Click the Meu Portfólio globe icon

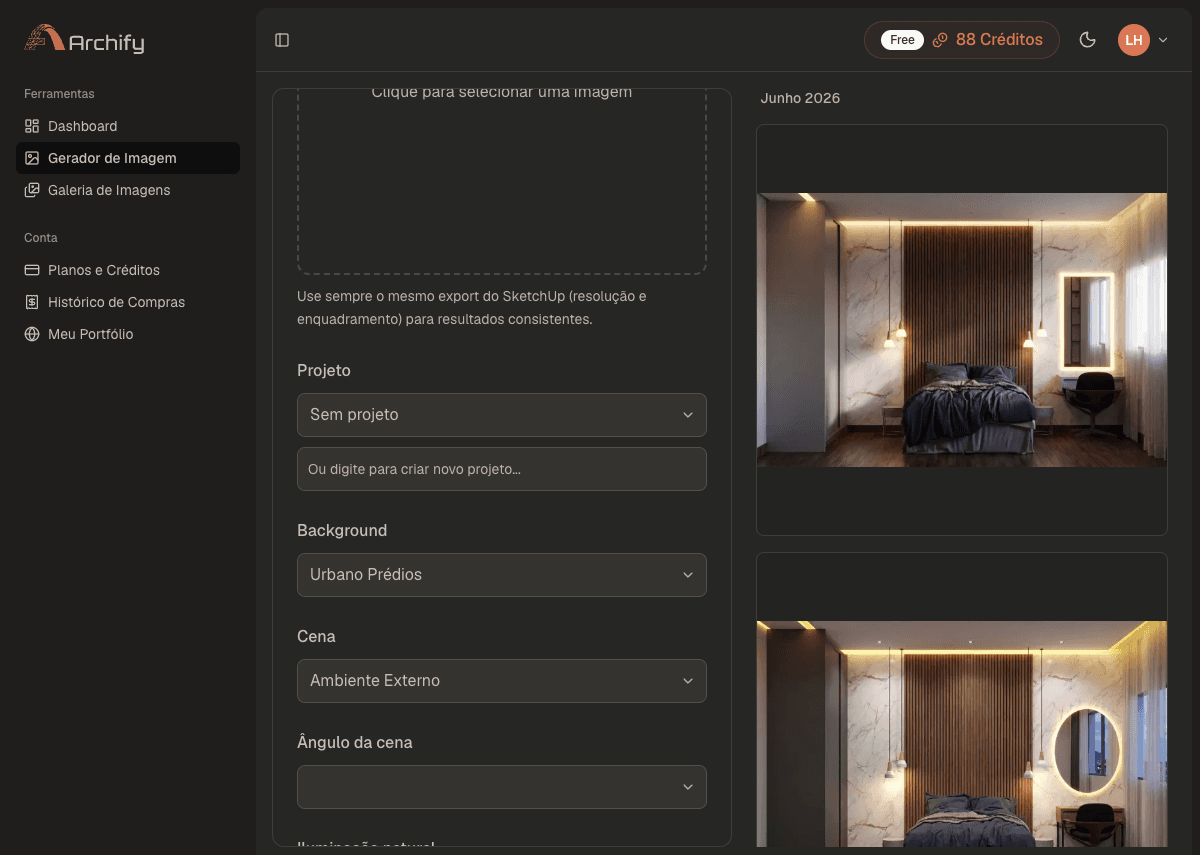point(32,334)
